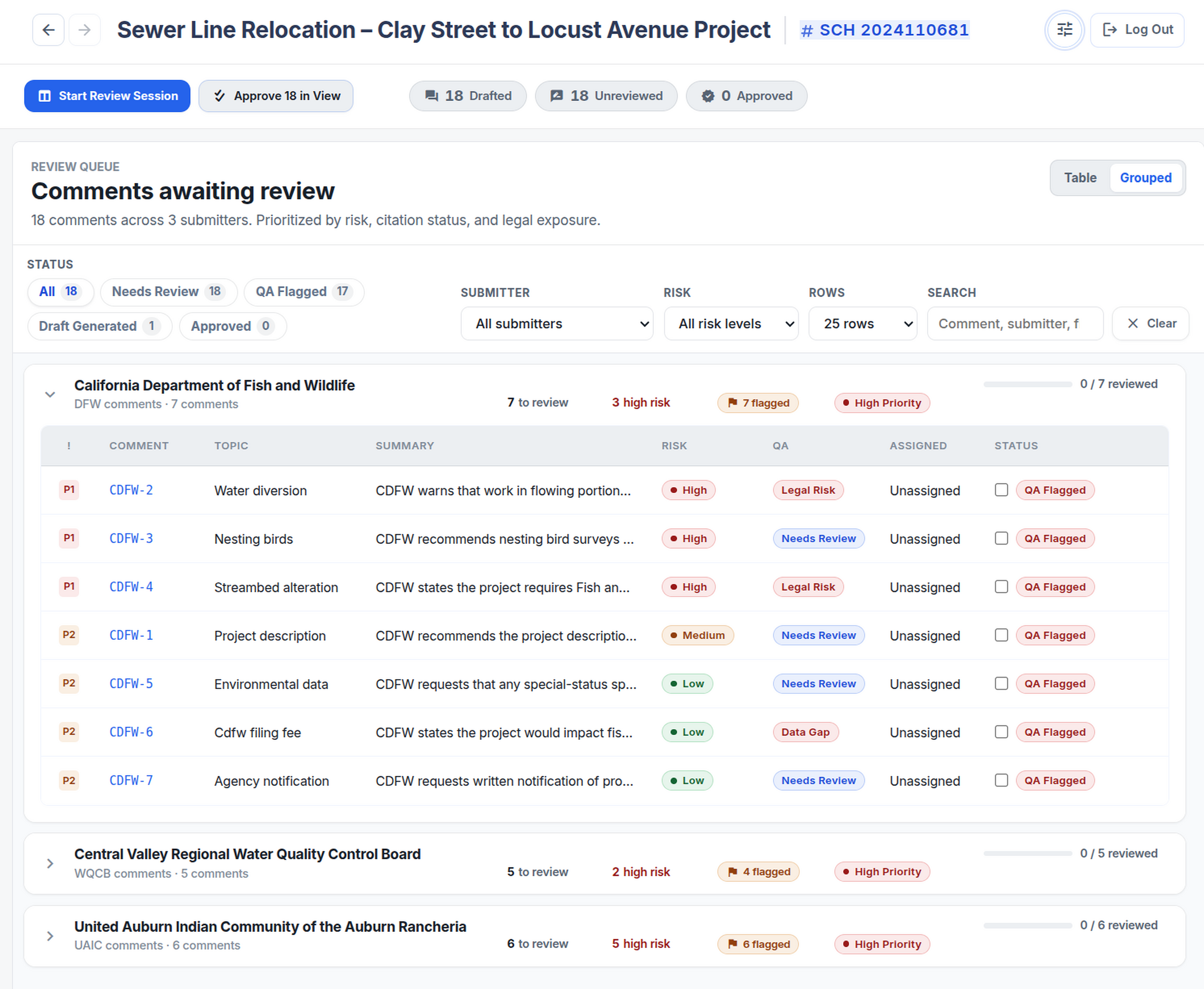Click the 6 flagged badge
The height and width of the screenshot is (989, 1204).
tap(758, 944)
